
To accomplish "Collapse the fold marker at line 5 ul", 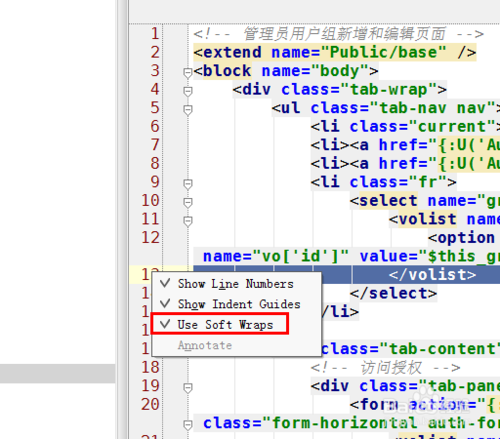I will click(x=188, y=110).
